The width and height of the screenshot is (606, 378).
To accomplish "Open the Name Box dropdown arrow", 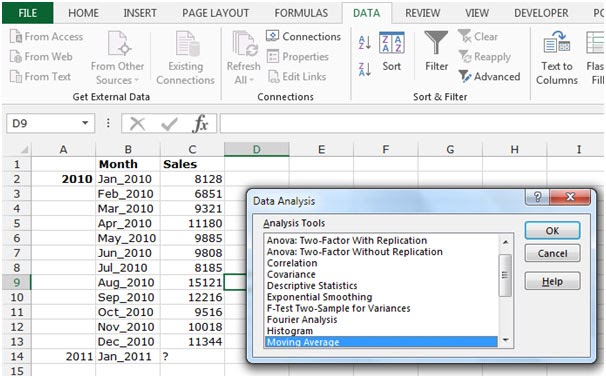I will [85, 123].
